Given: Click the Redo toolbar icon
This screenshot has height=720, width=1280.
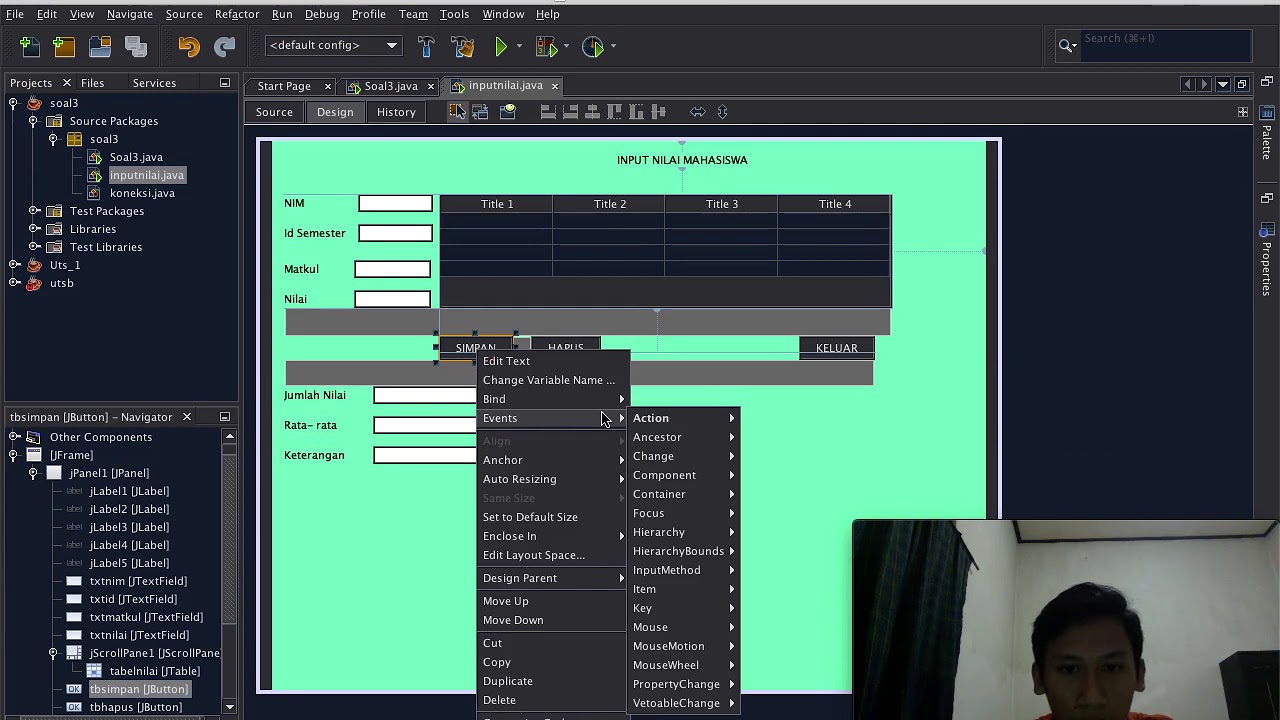Looking at the screenshot, I should [225, 46].
